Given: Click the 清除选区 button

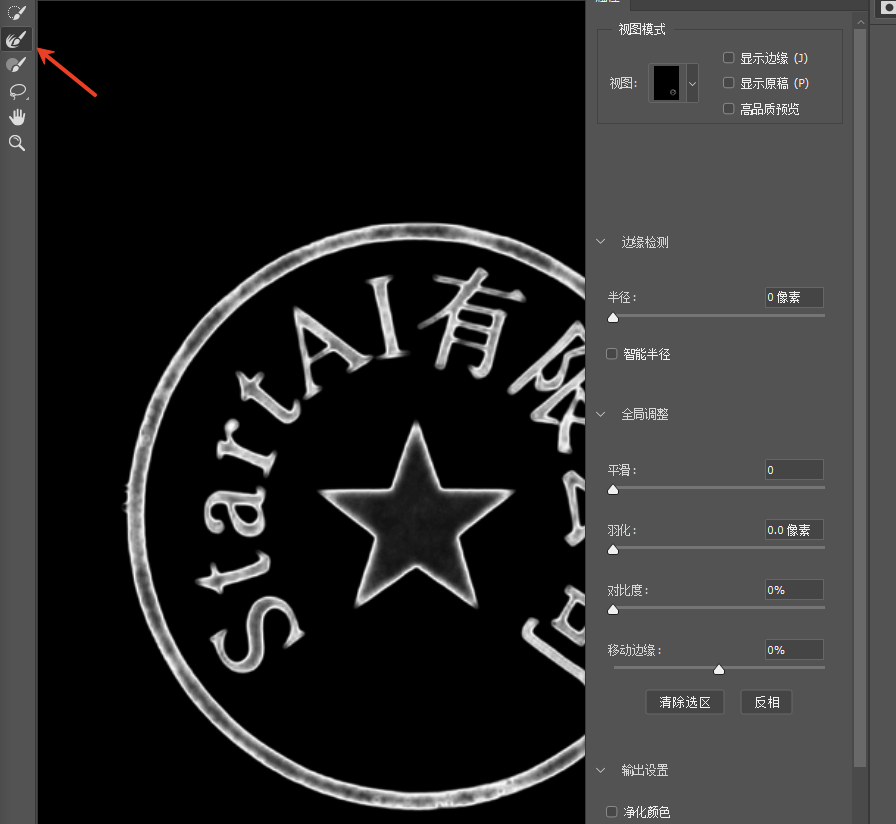Looking at the screenshot, I should coord(685,702).
